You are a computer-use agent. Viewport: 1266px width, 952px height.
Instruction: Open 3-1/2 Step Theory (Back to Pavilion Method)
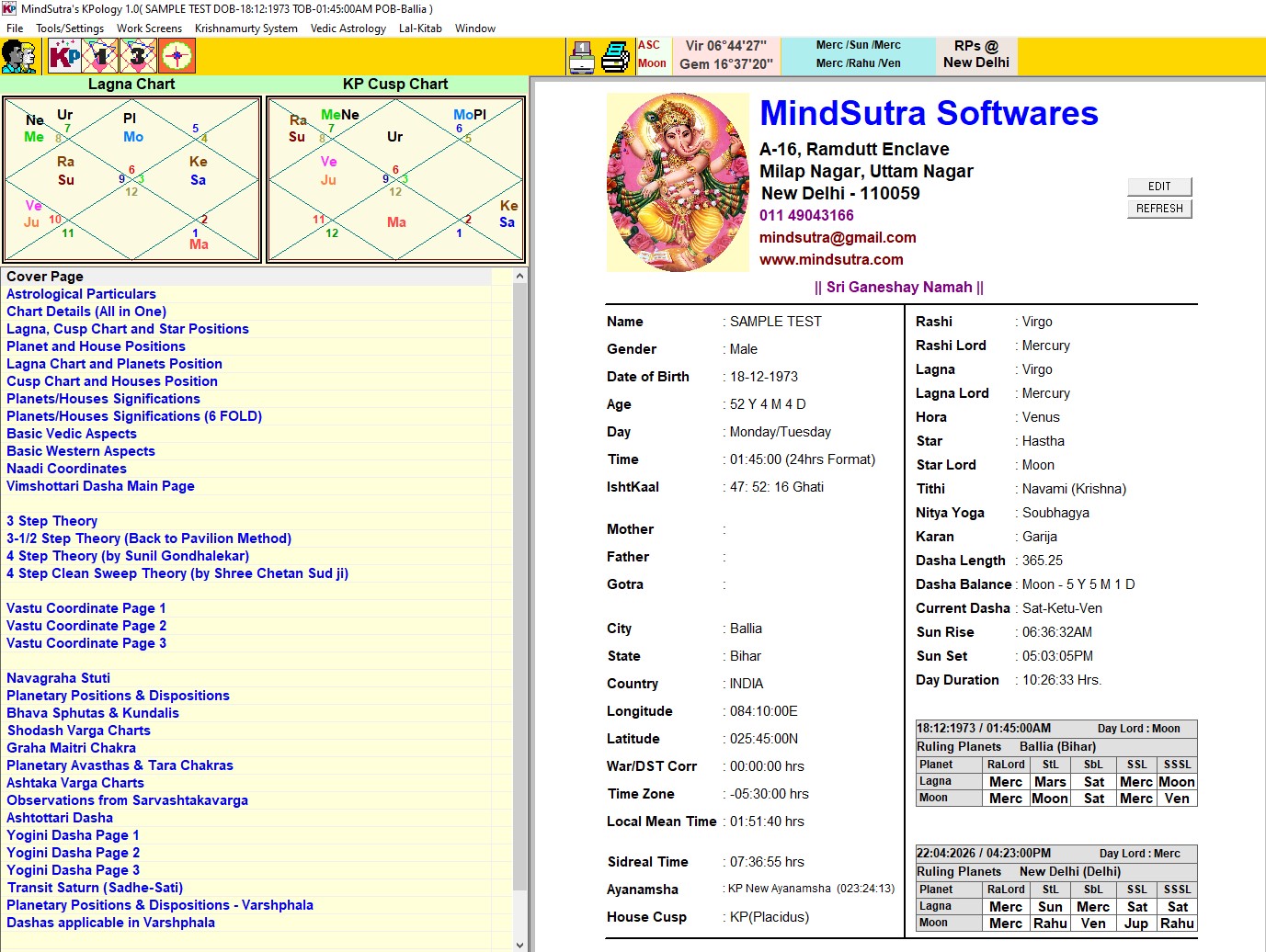point(149,538)
